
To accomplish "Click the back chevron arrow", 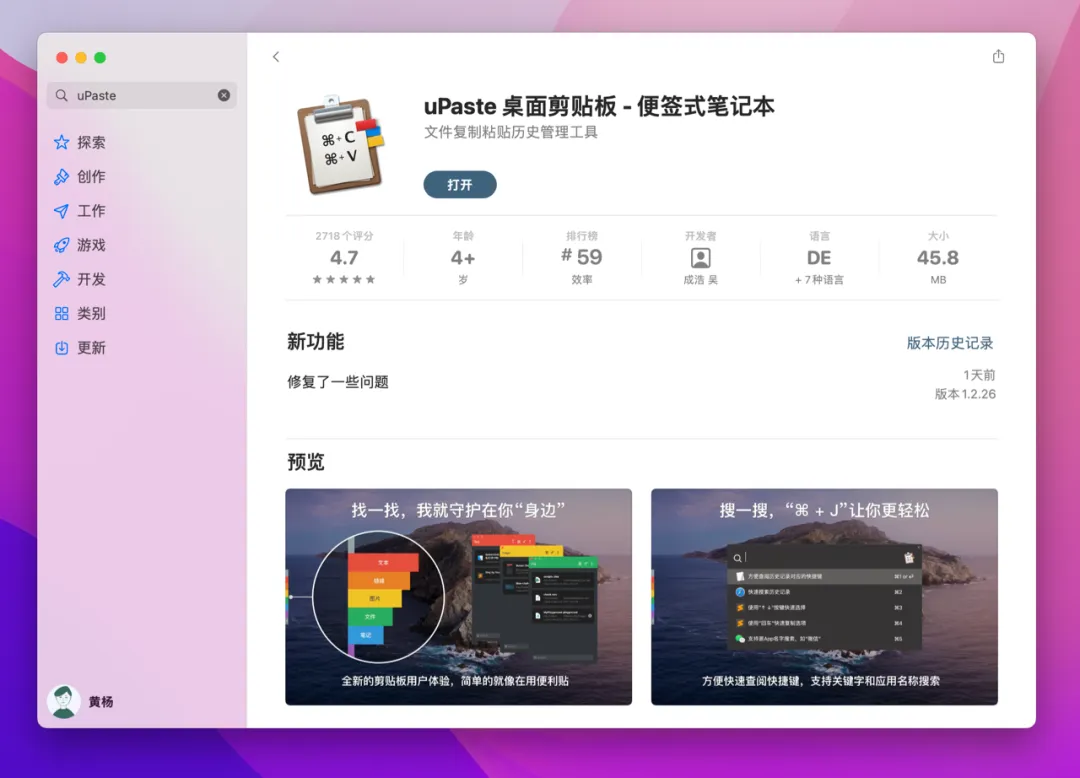I will (x=276, y=57).
